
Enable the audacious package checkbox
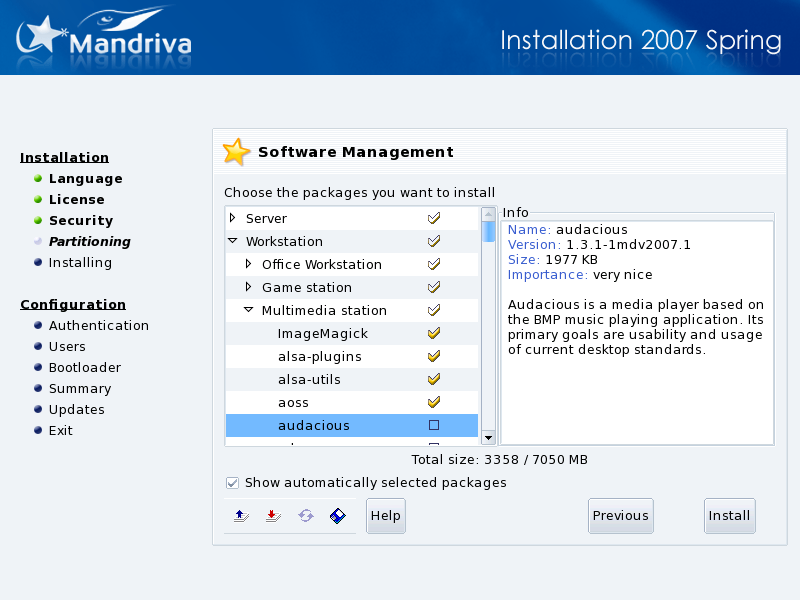tap(434, 425)
